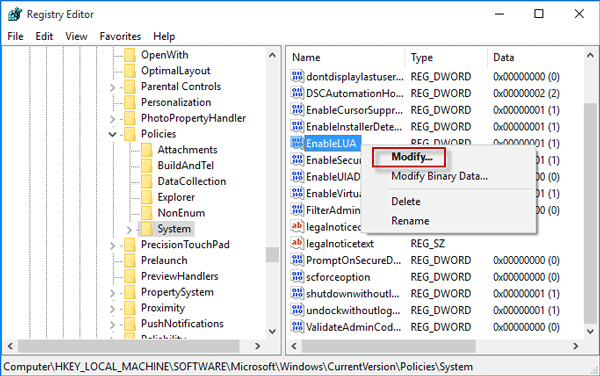Viewport: 600px width, 376px height.
Task: Click the undockwithoutlog value icon
Action: [x=297, y=310]
